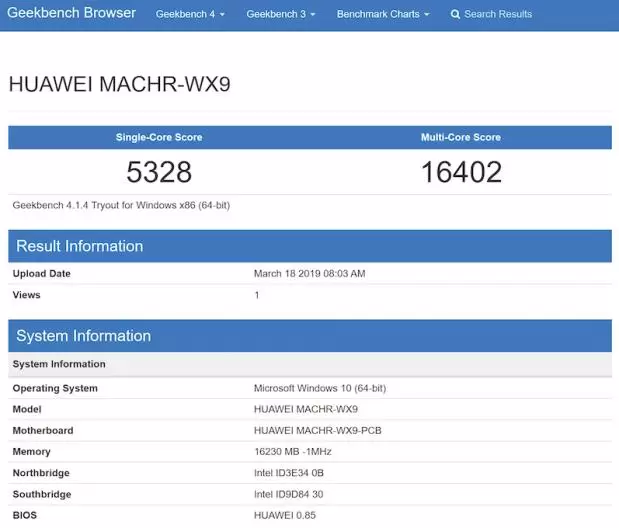Select the single-core score 5328

(x=159, y=172)
